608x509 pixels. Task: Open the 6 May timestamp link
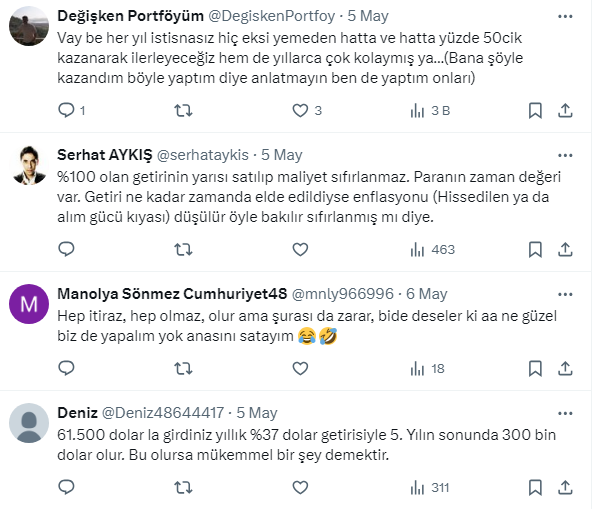click(x=426, y=294)
